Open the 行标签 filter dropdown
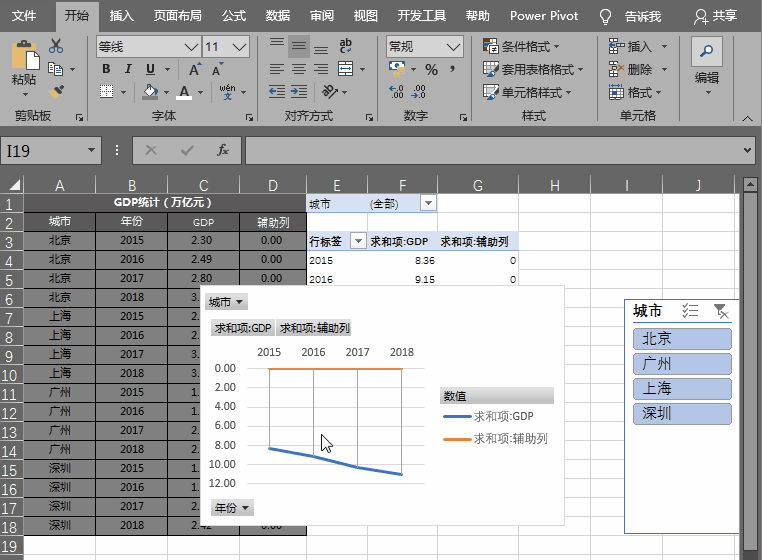Image resolution: width=762 pixels, height=560 pixels. coord(358,241)
